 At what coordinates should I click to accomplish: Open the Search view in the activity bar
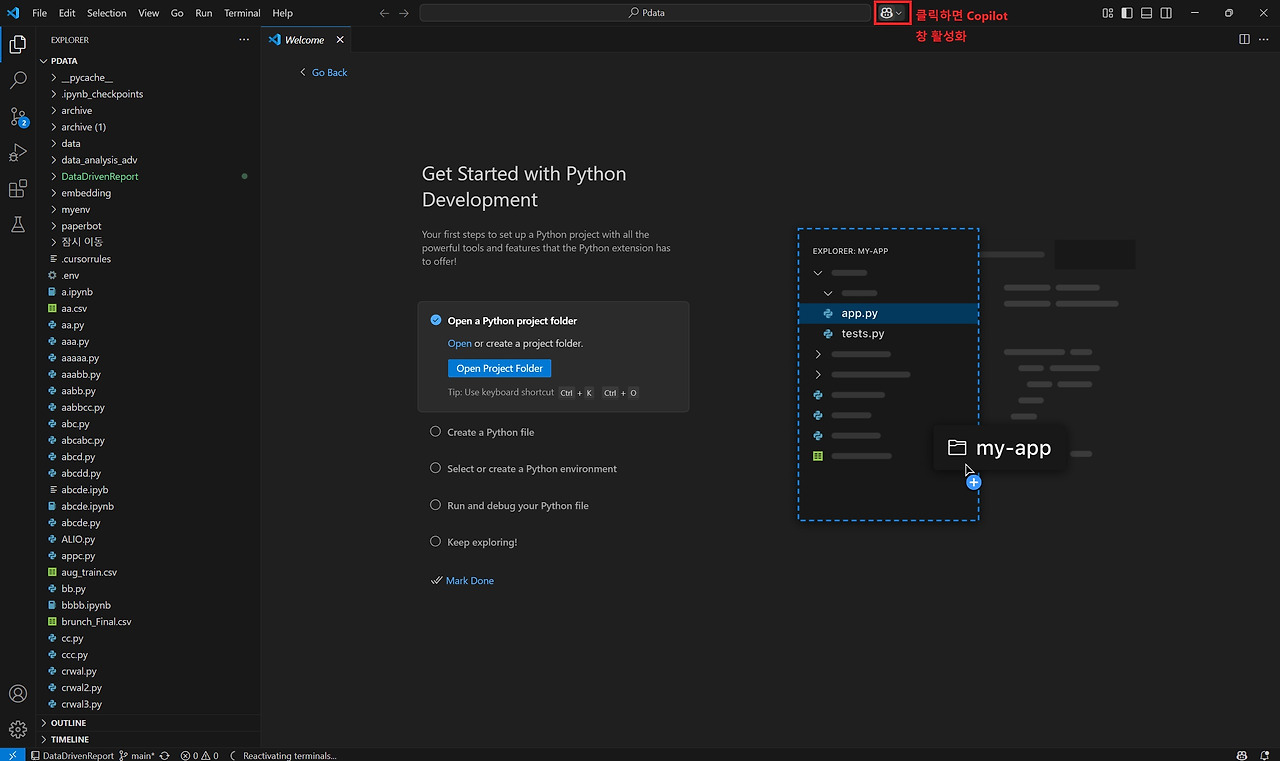(17, 80)
